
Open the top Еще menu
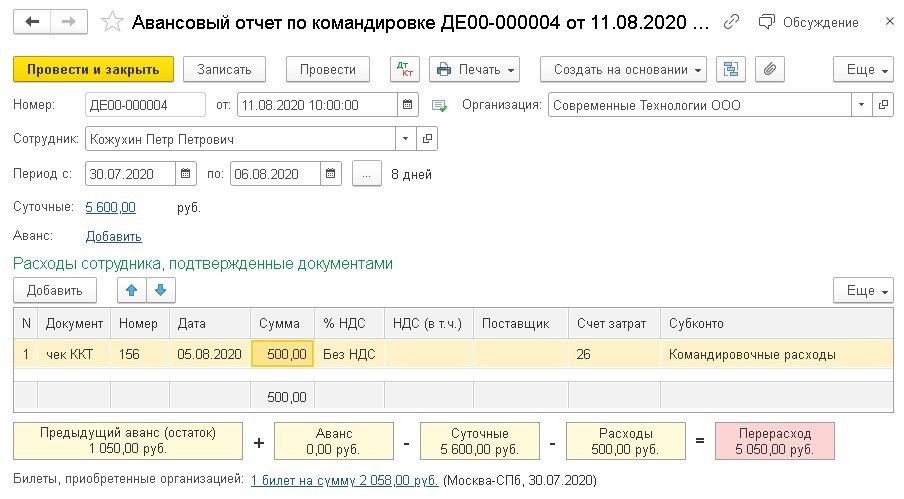click(x=862, y=69)
